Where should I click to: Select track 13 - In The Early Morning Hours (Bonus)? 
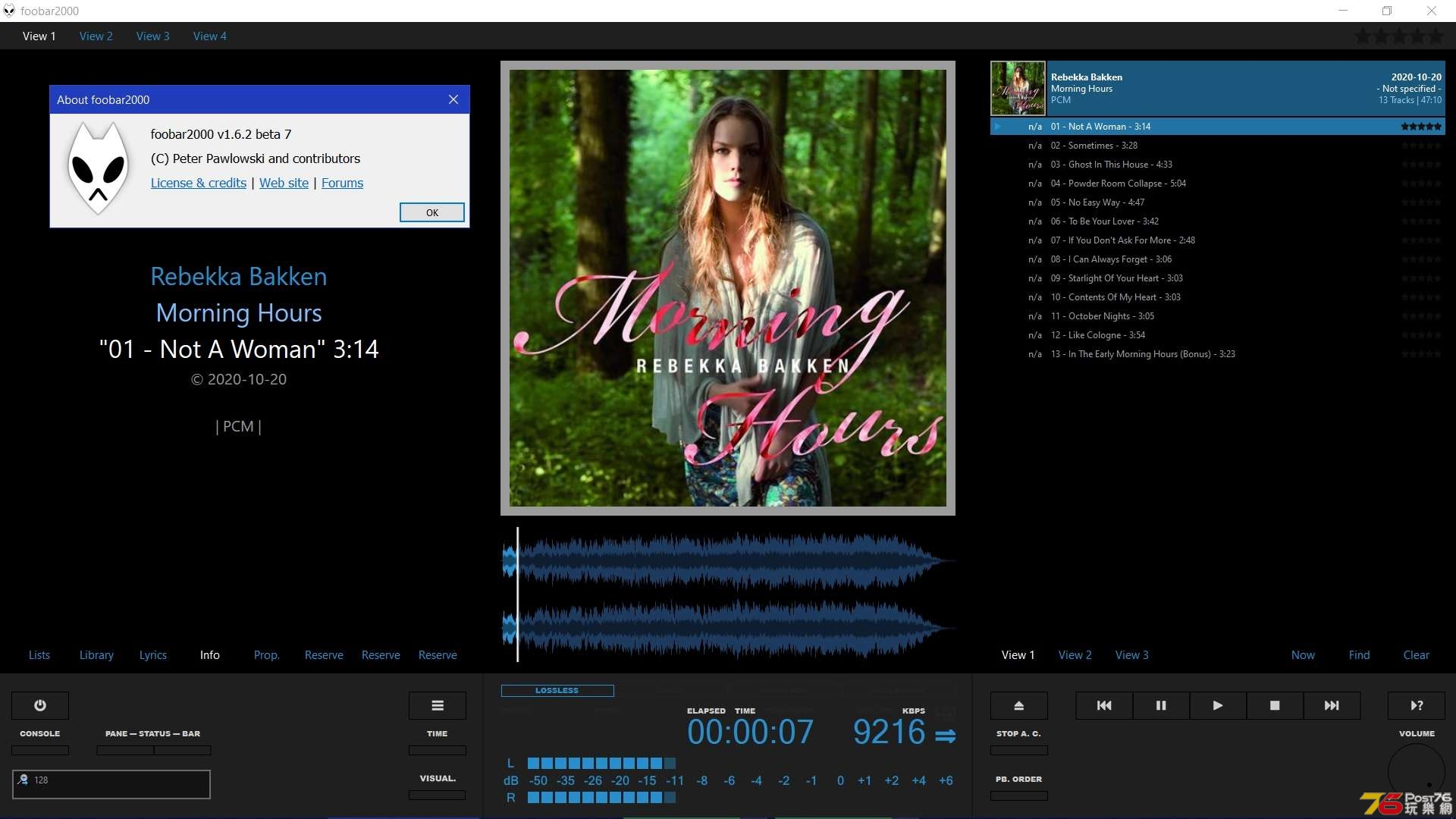[x=1218, y=354]
